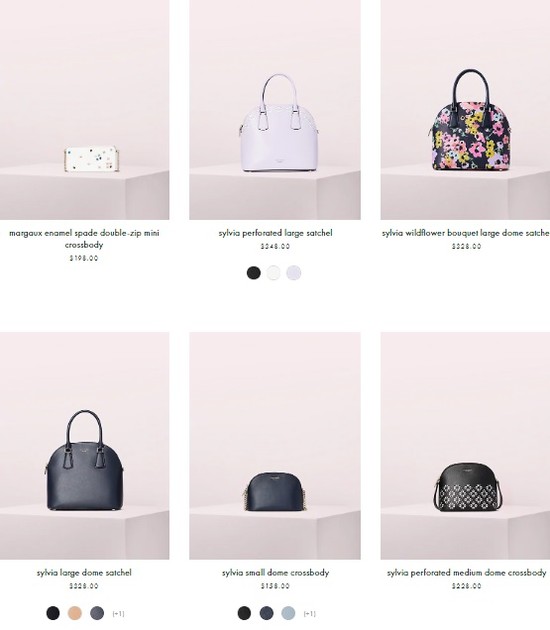Pick slate gray swatch for sylvia large dome satchel

(97, 613)
